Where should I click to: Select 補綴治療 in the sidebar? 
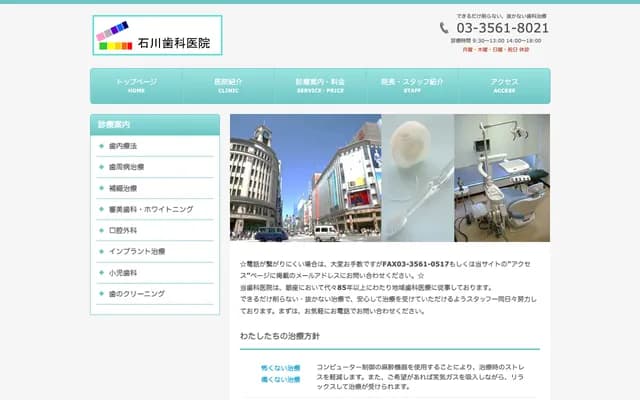pos(123,188)
